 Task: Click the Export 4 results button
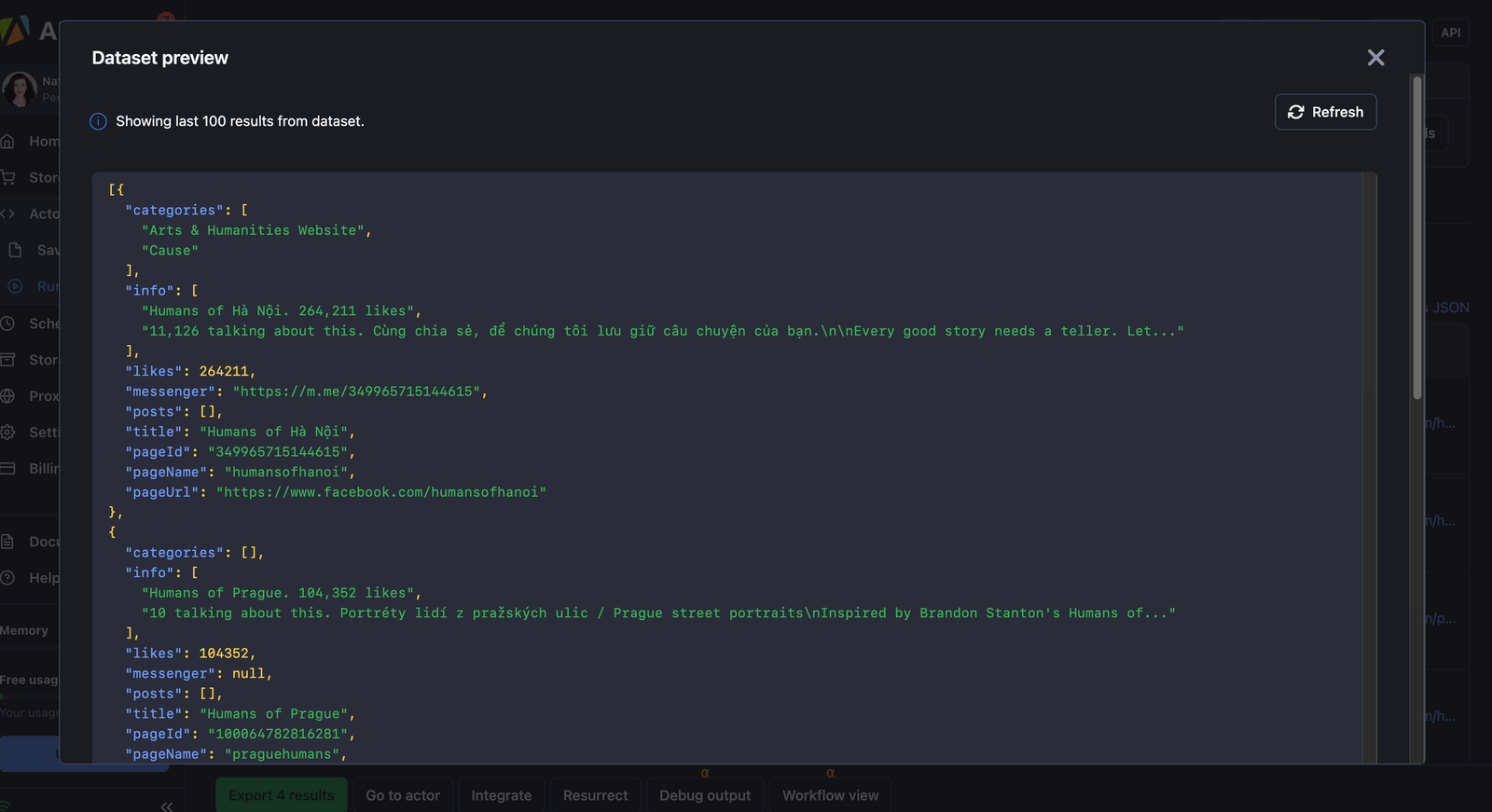click(281, 795)
